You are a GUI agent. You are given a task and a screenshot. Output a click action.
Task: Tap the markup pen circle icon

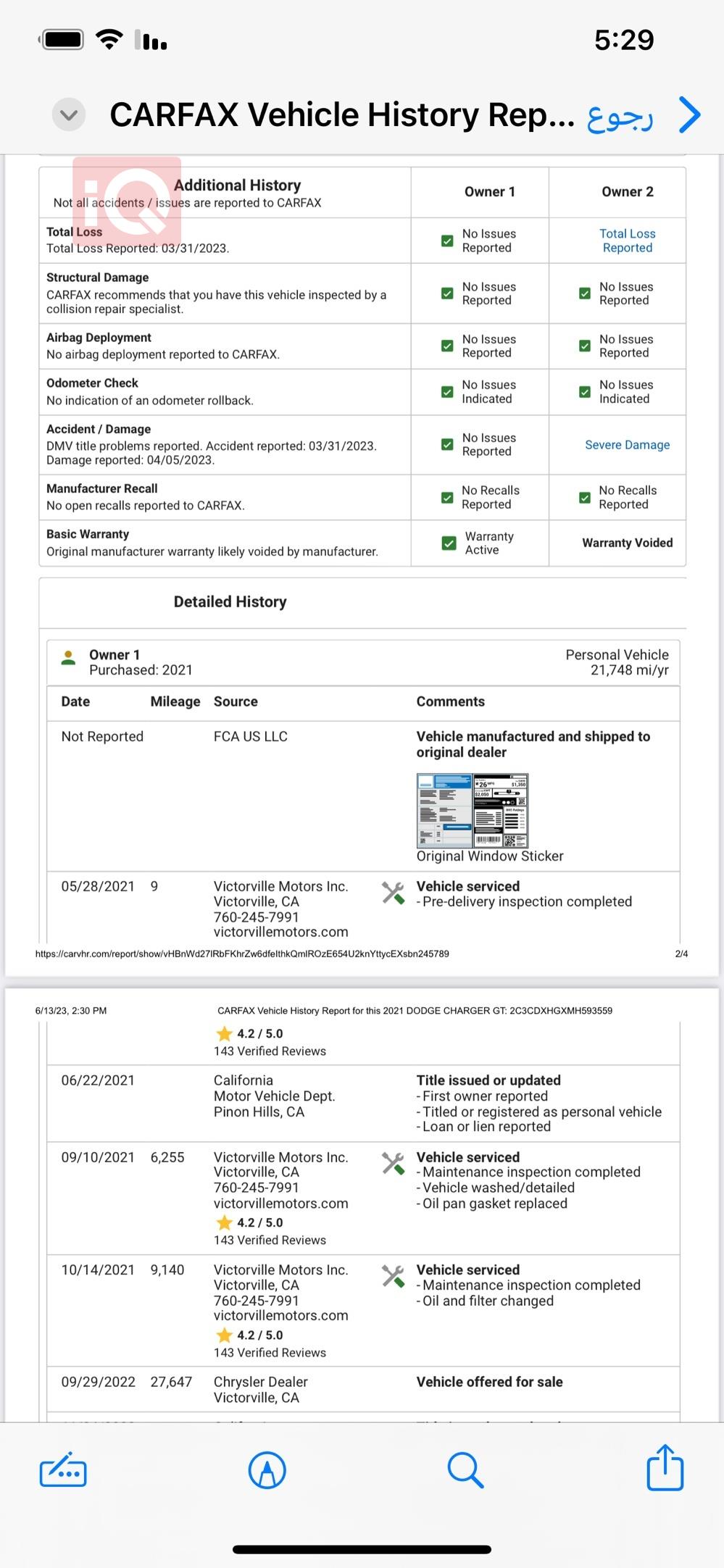(x=267, y=1469)
